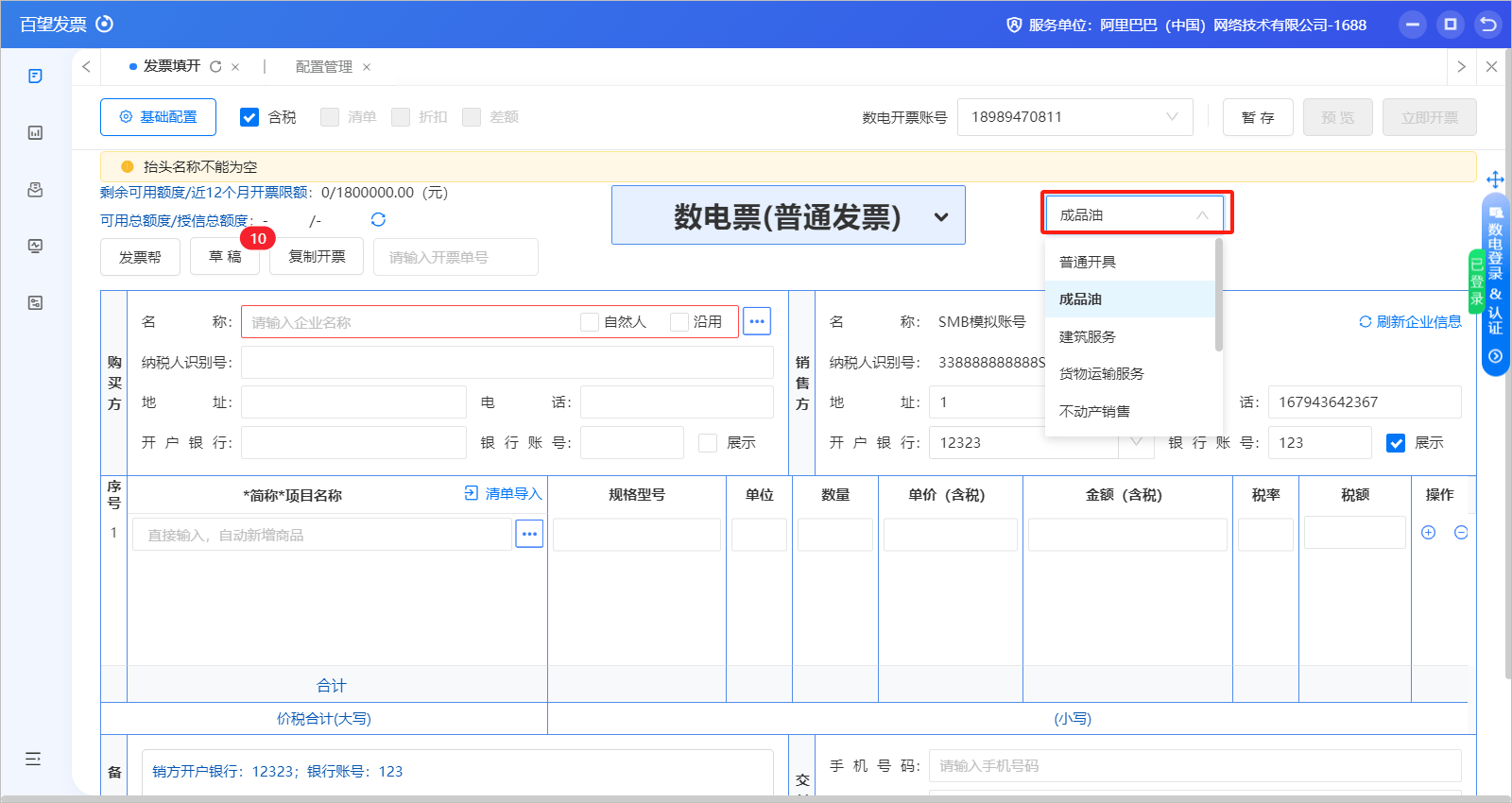Click the 剩余可用额度/近12个月开票限额 link text

(205, 193)
